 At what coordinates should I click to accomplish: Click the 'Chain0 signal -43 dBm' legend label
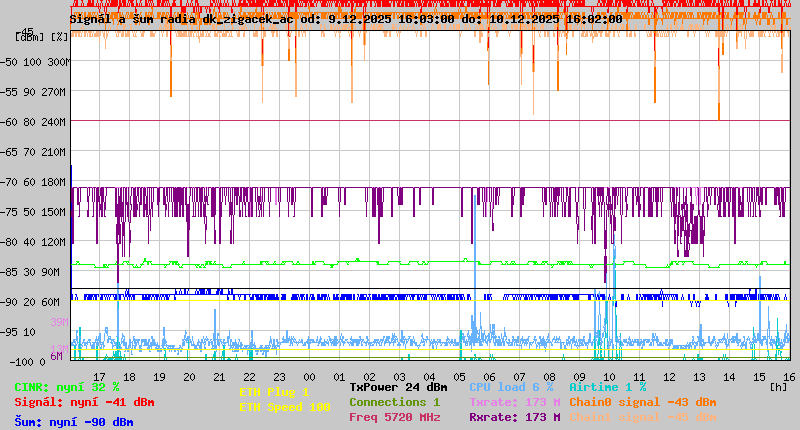(643, 402)
